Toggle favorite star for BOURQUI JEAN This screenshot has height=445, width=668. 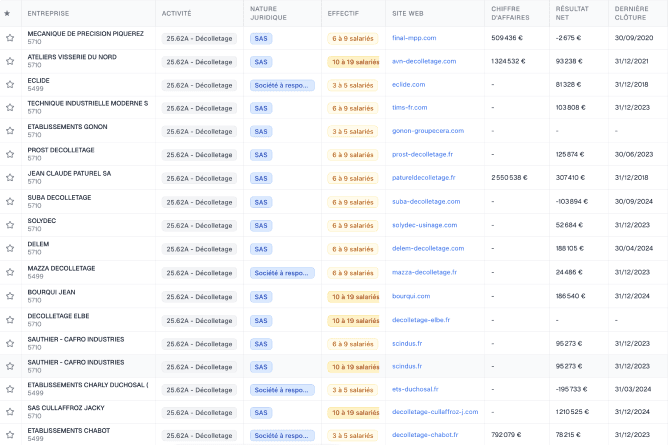pyautogui.click(x=10, y=295)
